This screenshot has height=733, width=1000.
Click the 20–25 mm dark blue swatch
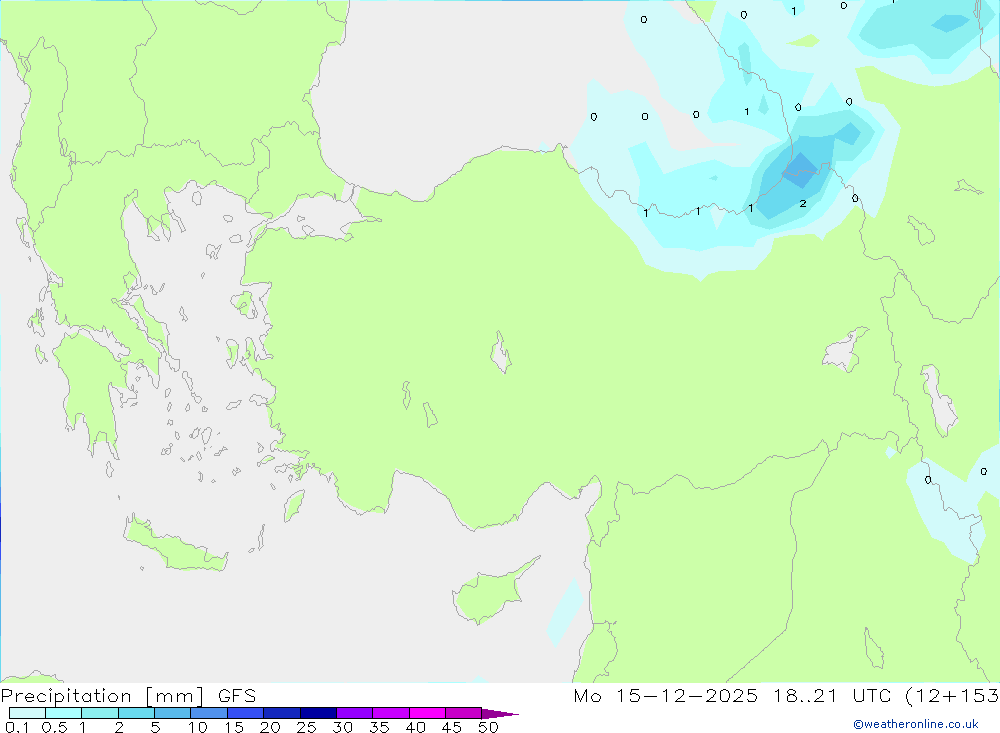(x=282, y=713)
